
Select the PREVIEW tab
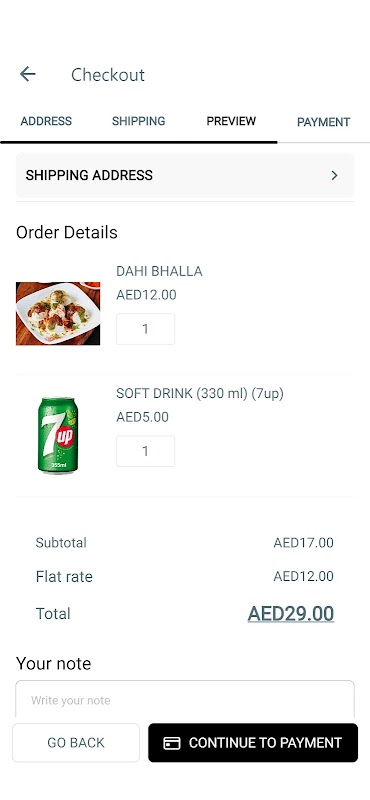(231, 121)
